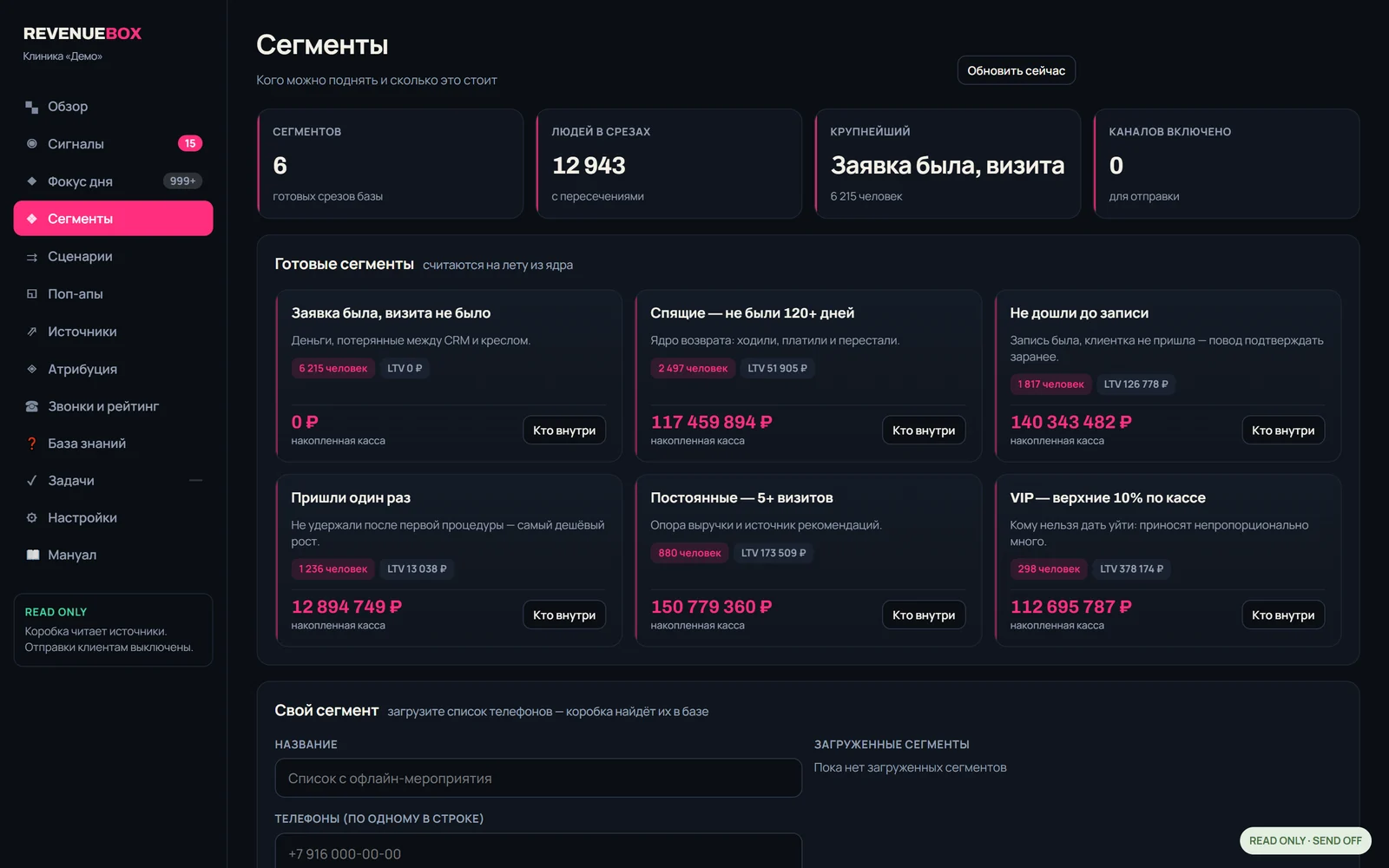Viewport: 1389px width, 868px height.
Task: Open Кто внутри for VIP segment
Action: 1283,615
